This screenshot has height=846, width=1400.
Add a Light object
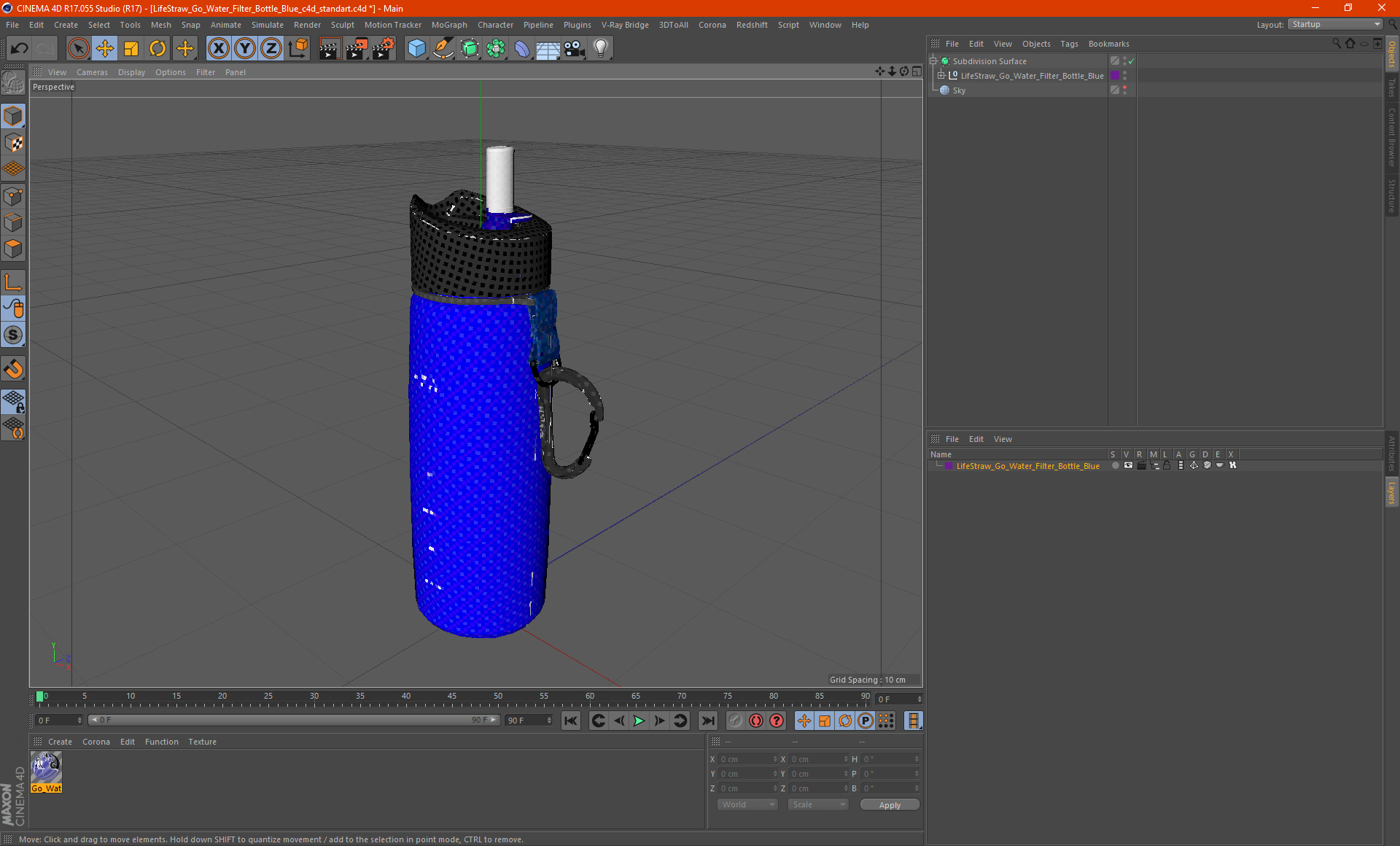point(600,49)
